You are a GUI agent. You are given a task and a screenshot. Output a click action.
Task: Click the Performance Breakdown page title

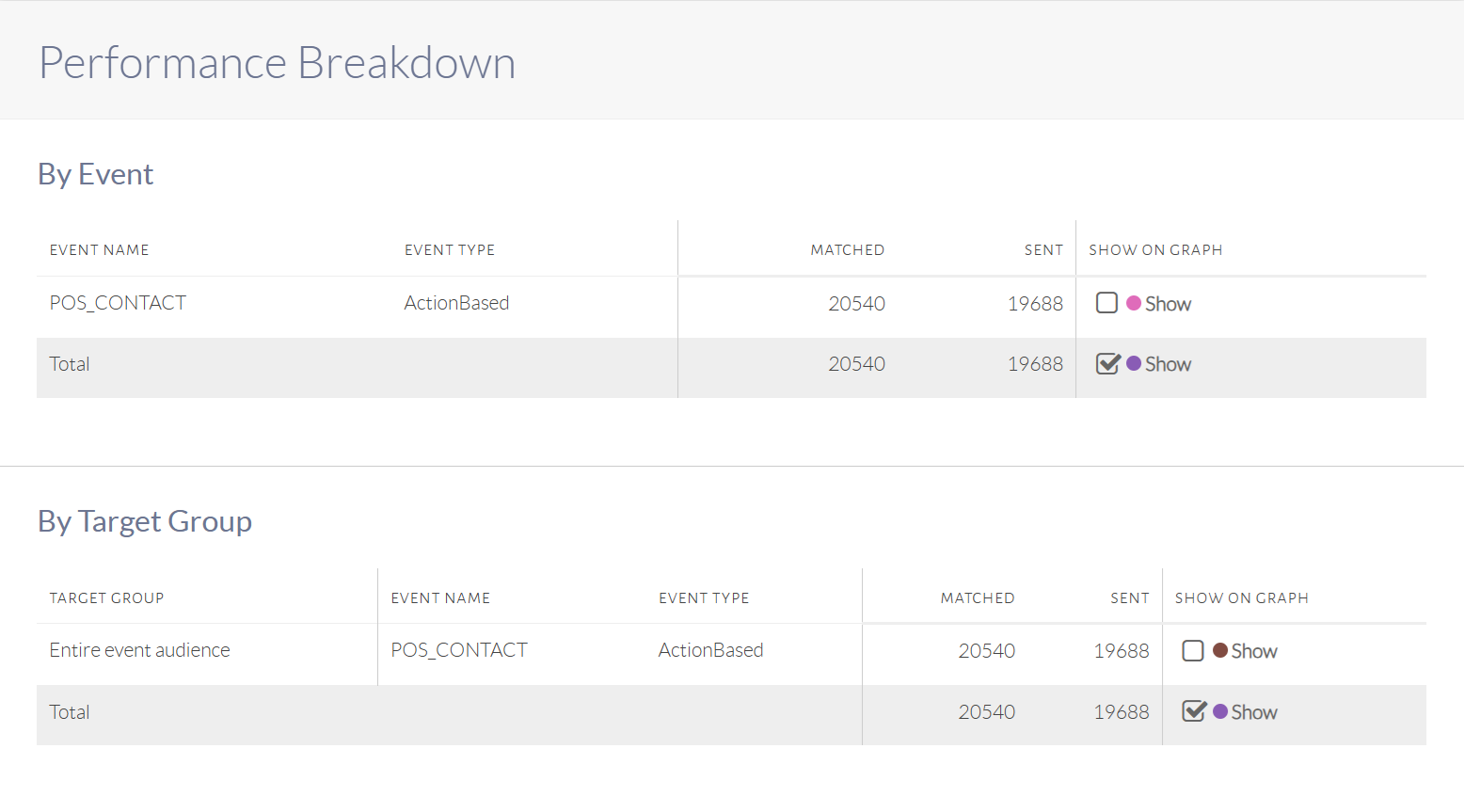click(277, 63)
